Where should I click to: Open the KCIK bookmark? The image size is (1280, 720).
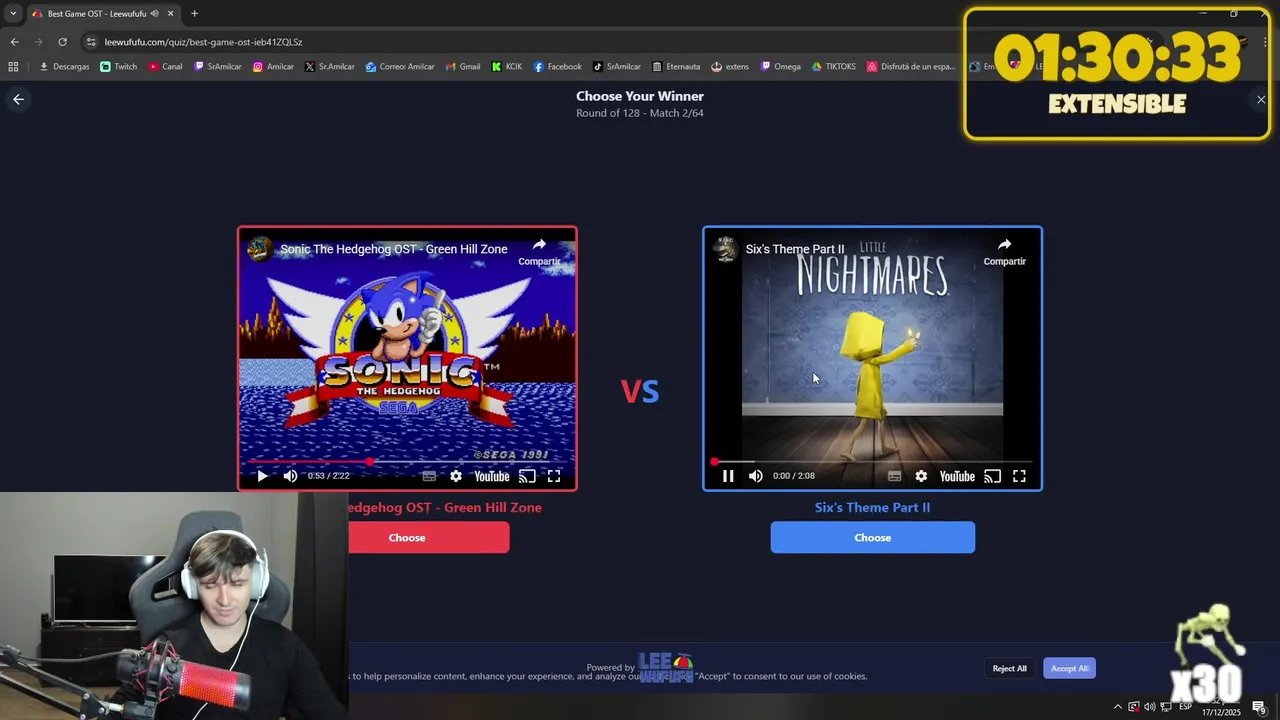[x=507, y=67]
